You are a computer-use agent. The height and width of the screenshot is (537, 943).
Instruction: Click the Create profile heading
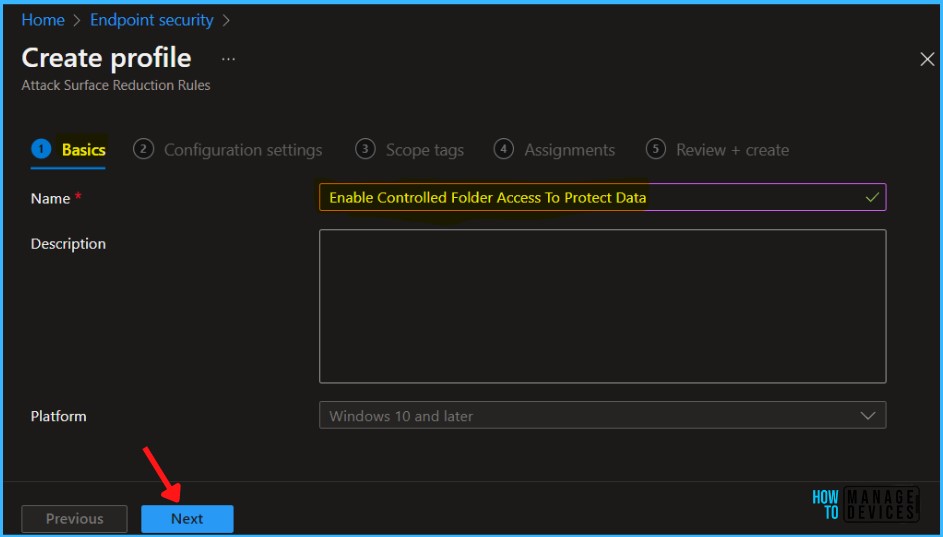(106, 58)
